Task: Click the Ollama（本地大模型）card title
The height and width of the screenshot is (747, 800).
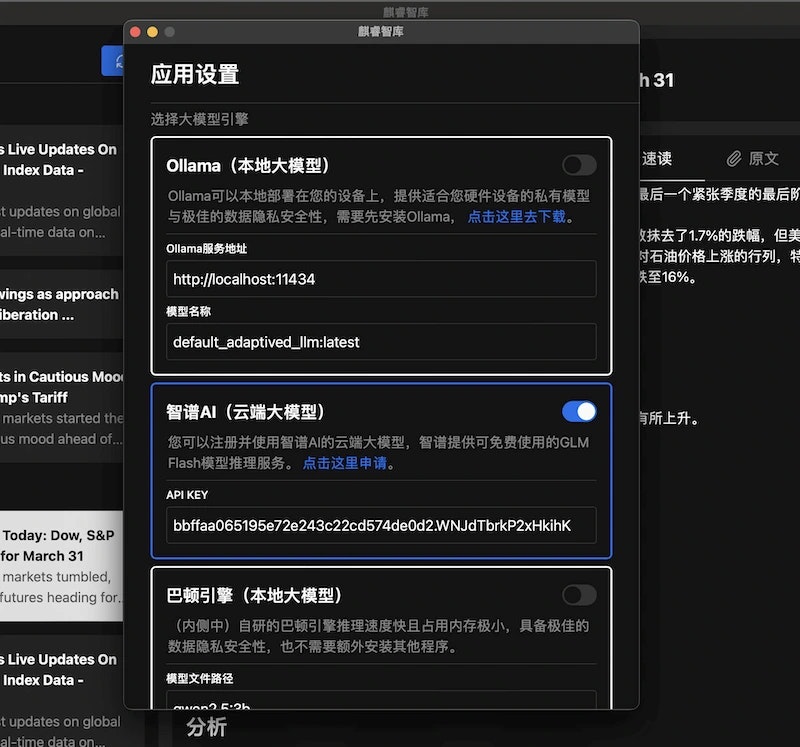Action: (248, 166)
